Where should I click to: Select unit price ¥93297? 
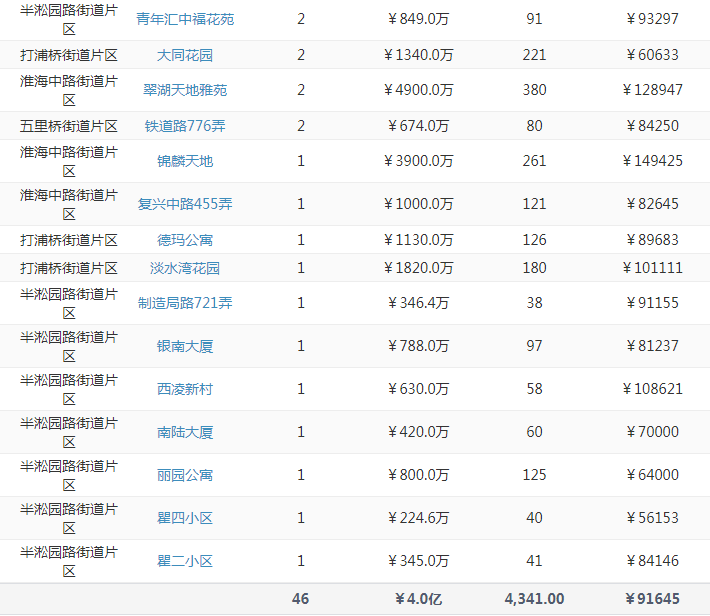[652, 19]
